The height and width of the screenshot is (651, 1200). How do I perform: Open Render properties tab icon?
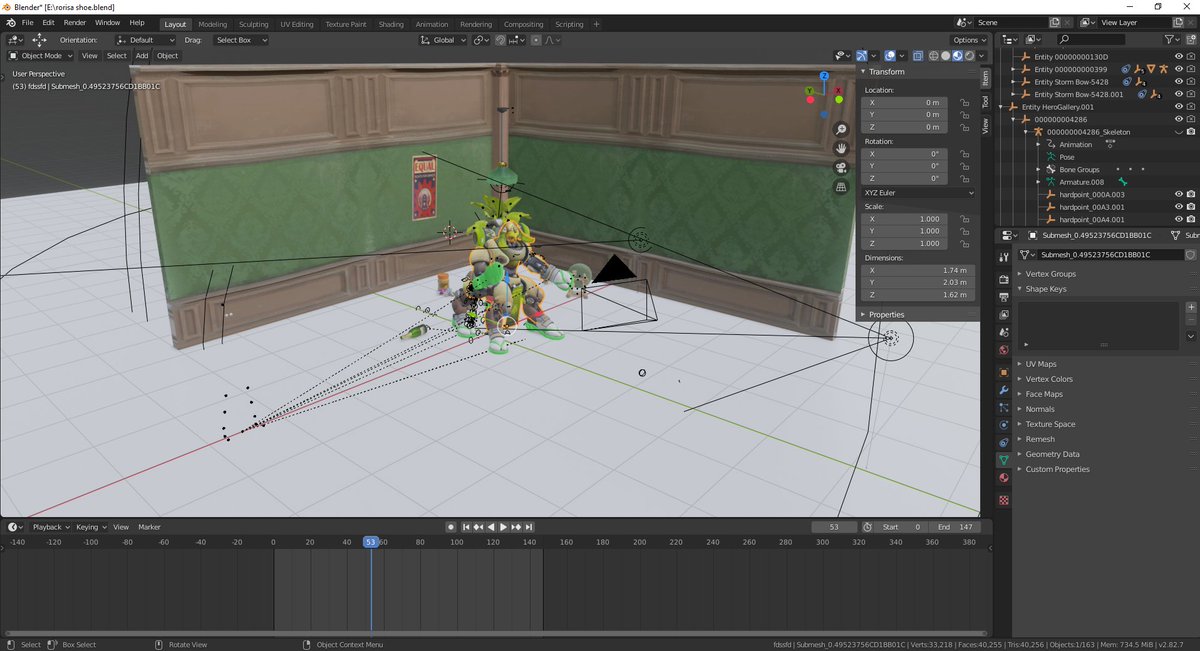point(1004,280)
